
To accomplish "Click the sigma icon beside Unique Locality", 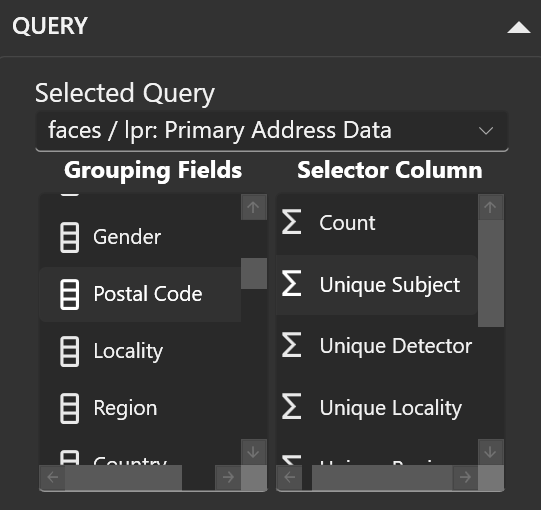I will click(x=292, y=406).
